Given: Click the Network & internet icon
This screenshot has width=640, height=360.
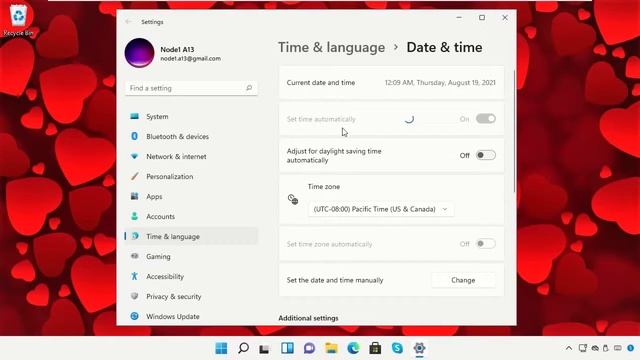Looking at the screenshot, I should coord(134,156).
